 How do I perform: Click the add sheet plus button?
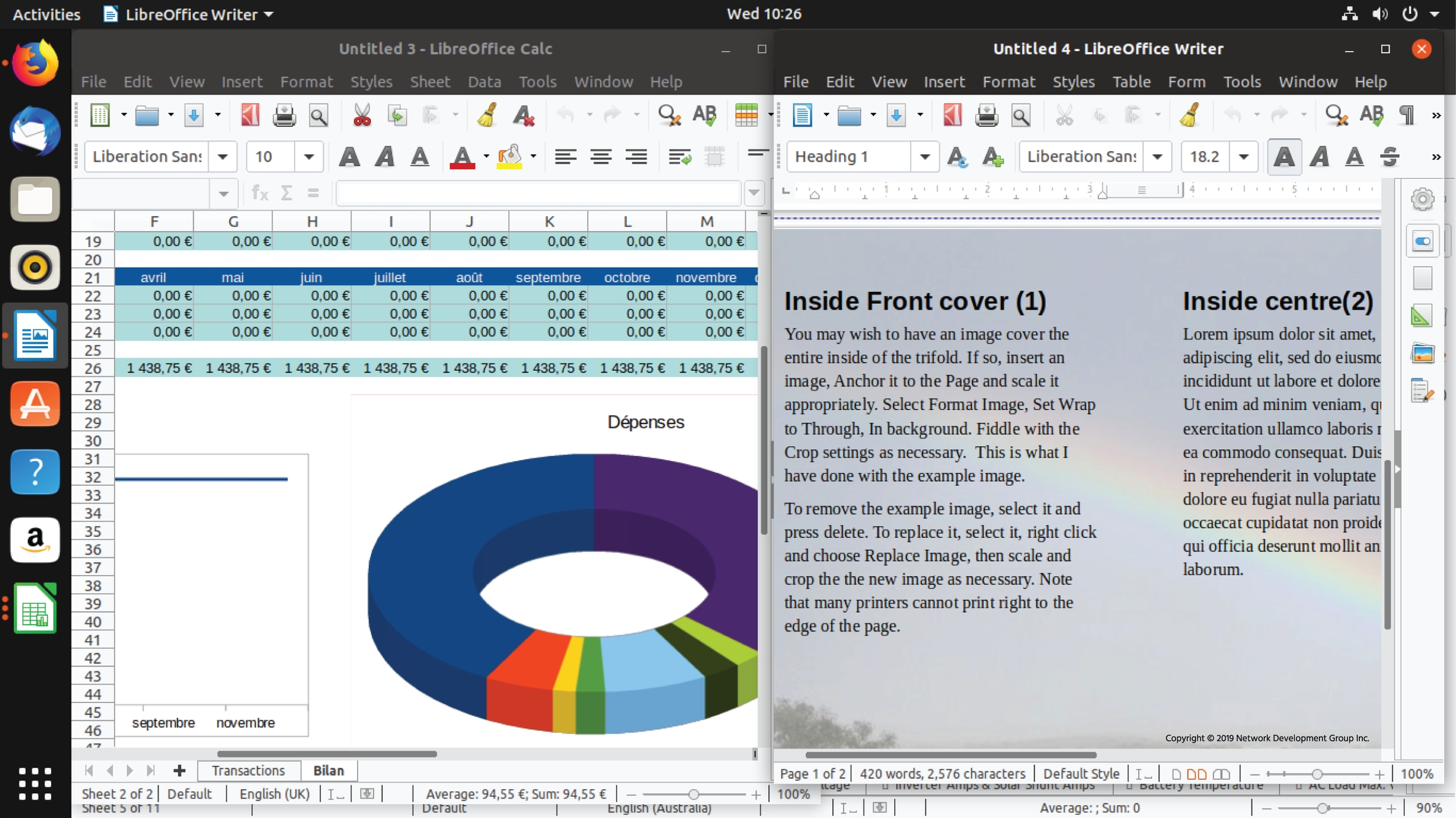coord(179,771)
